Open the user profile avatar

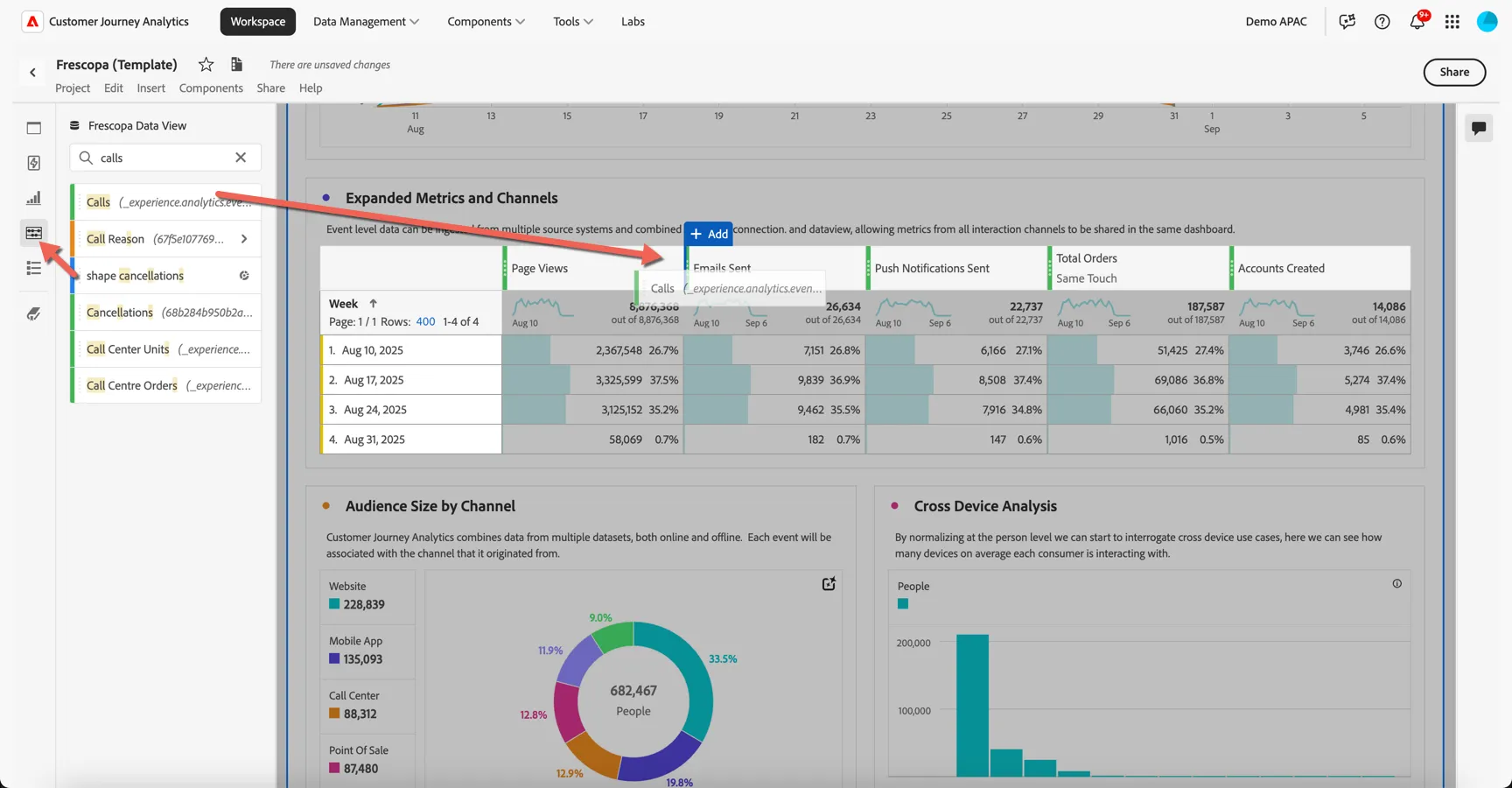[1487, 22]
